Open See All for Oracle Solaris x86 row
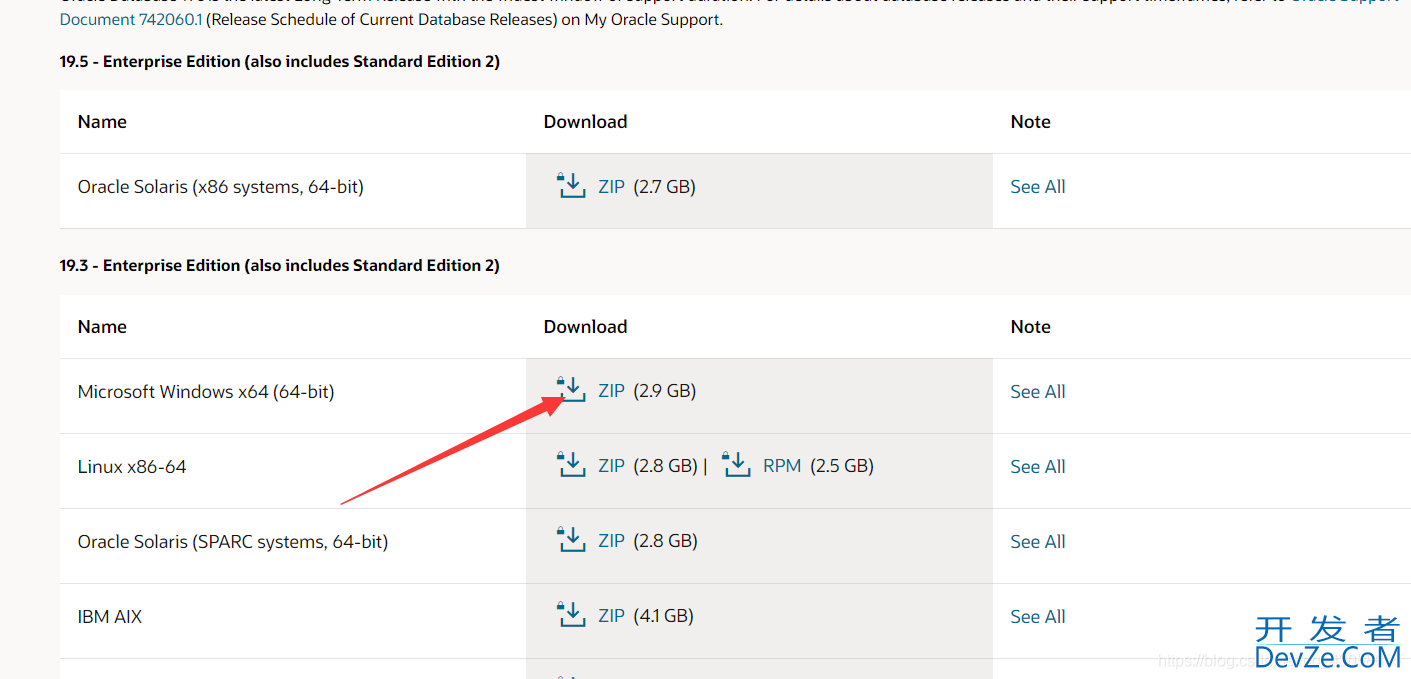The height and width of the screenshot is (679, 1411). (1038, 186)
